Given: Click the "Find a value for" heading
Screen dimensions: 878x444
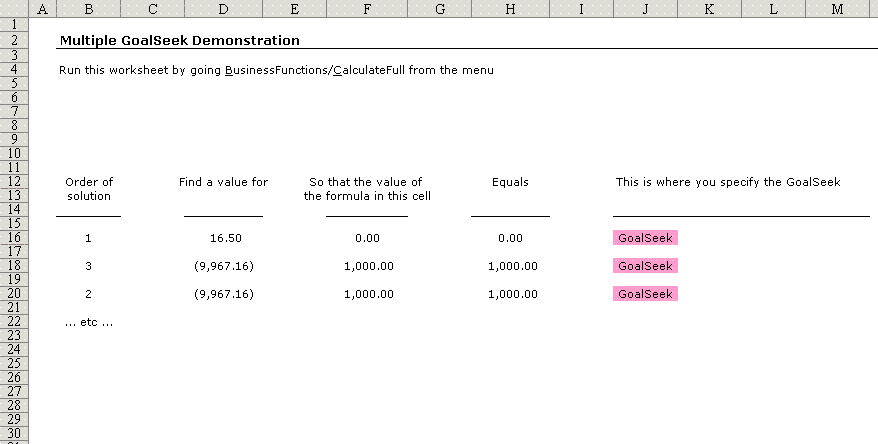Looking at the screenshot, I should coord(223,182).
